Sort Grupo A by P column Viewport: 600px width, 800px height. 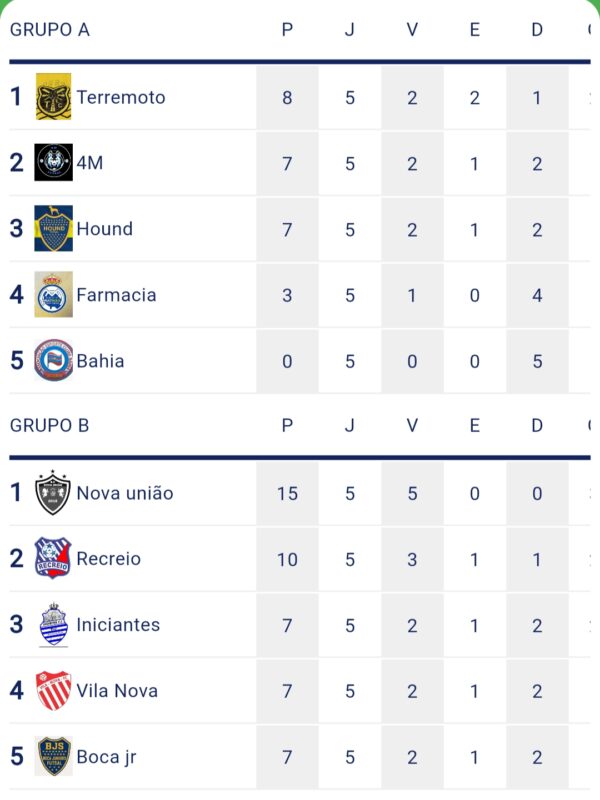[x=287, y=29]
